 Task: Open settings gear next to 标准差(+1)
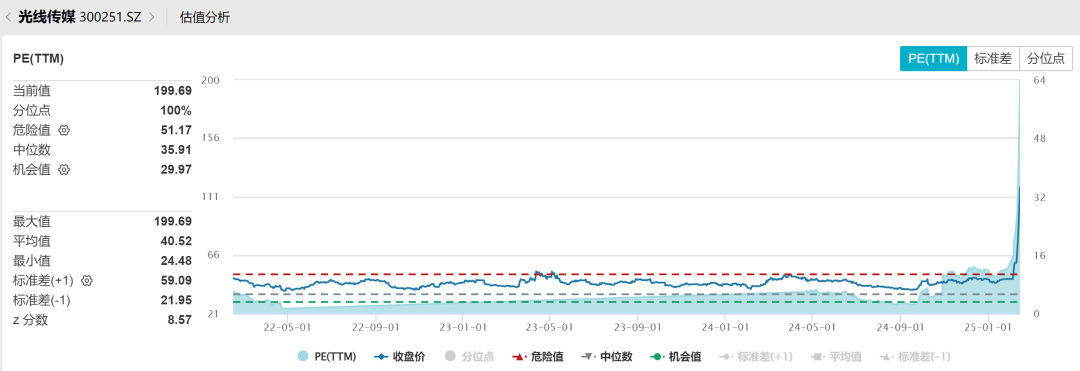(x=86, y=280)
